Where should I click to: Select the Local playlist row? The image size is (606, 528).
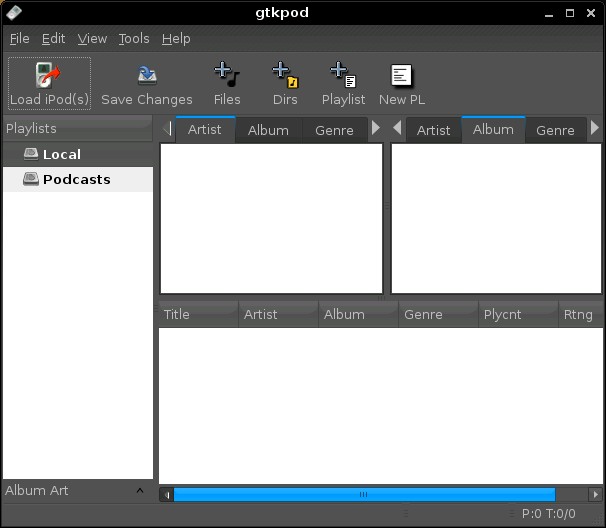(77, 154)
